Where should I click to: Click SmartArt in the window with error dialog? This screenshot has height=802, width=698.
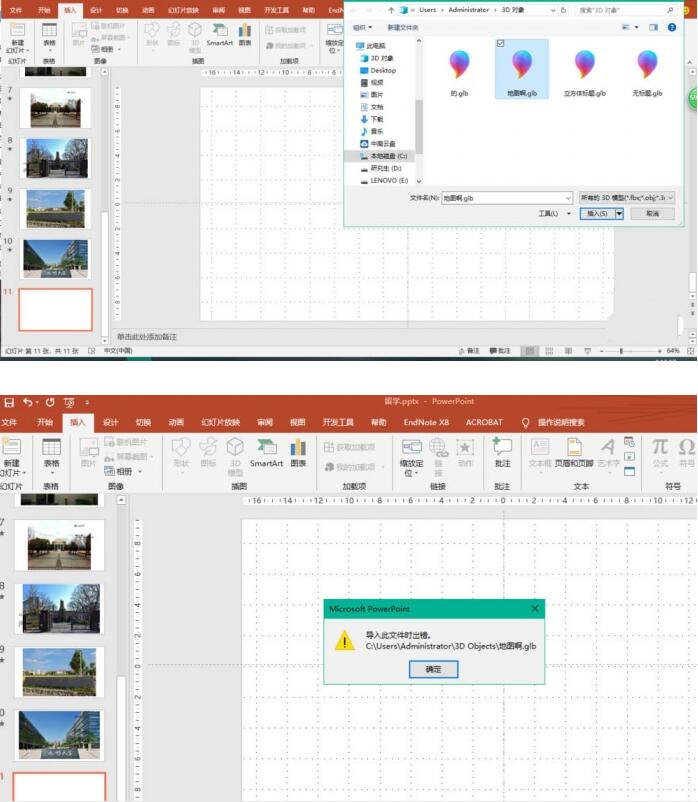click(x=266, y=453)
